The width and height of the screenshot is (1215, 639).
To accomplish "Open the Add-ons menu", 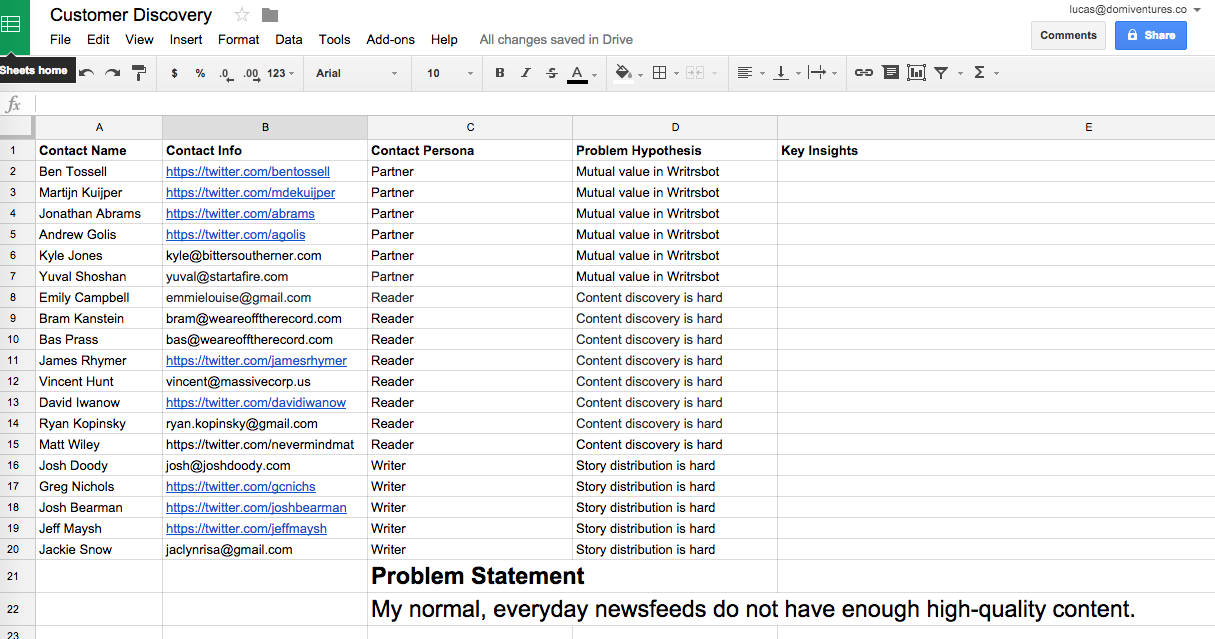I will [390, 40].
